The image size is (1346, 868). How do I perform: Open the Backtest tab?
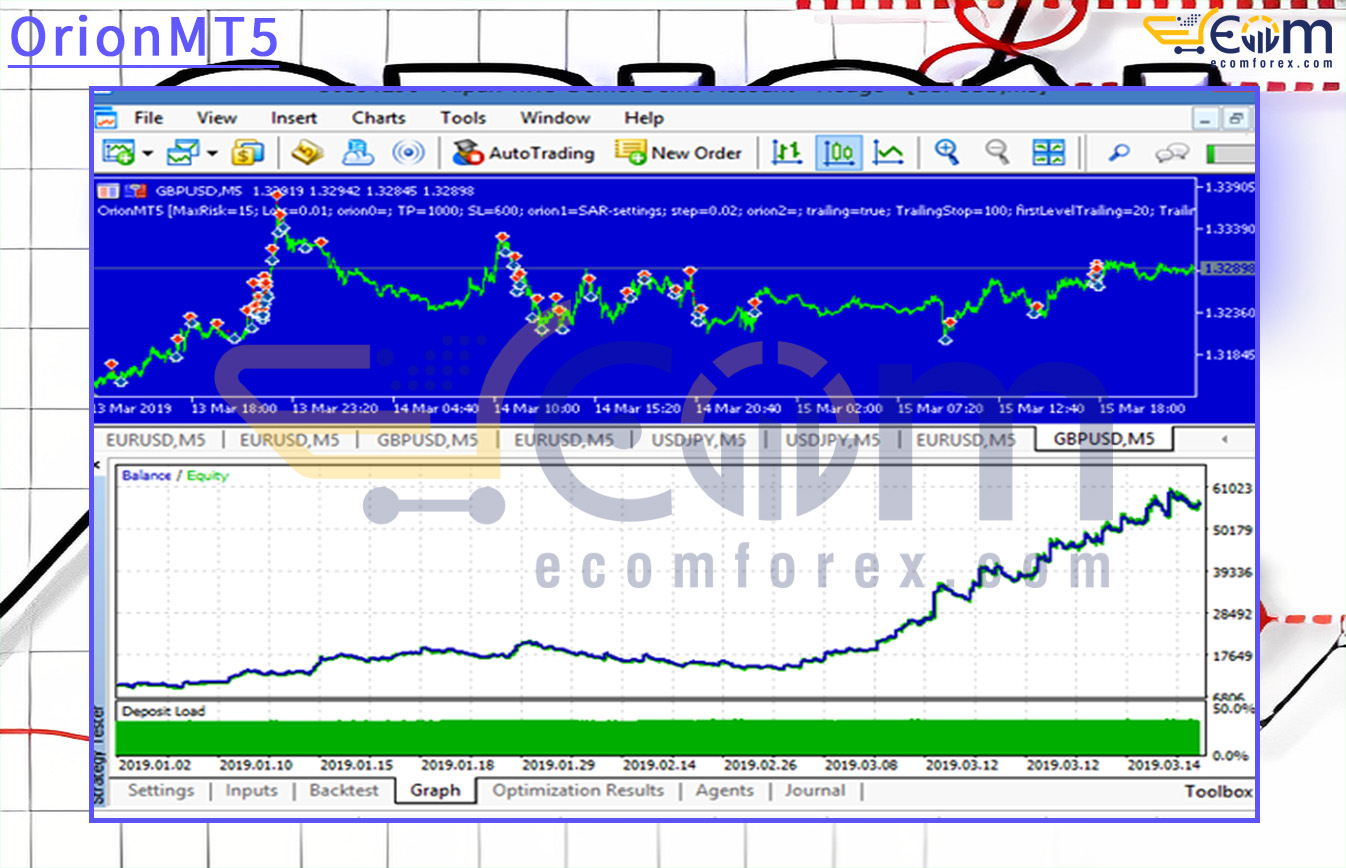point(344,790)
